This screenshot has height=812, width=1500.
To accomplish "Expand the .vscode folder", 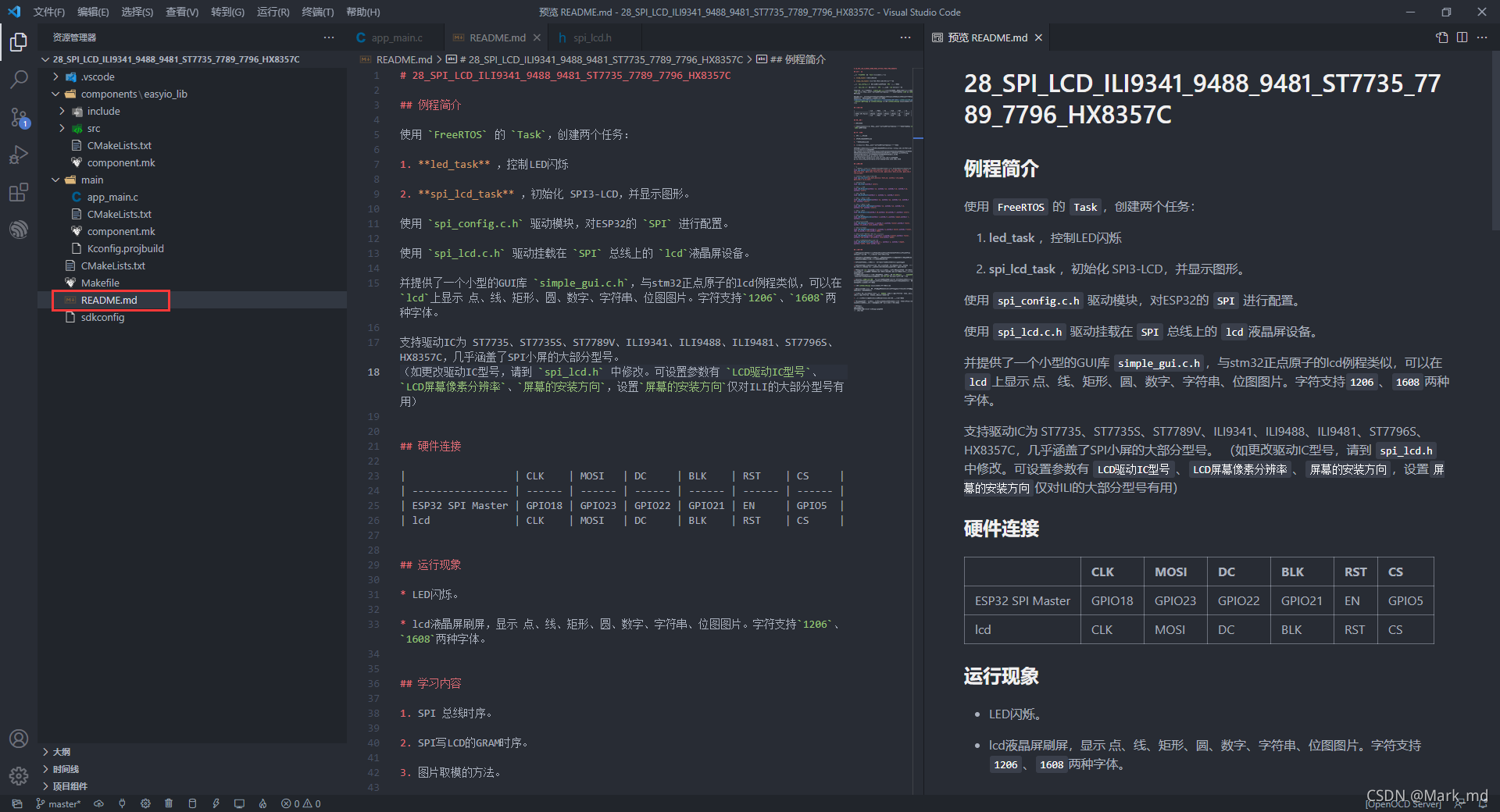I will click(x=192, y=77).
